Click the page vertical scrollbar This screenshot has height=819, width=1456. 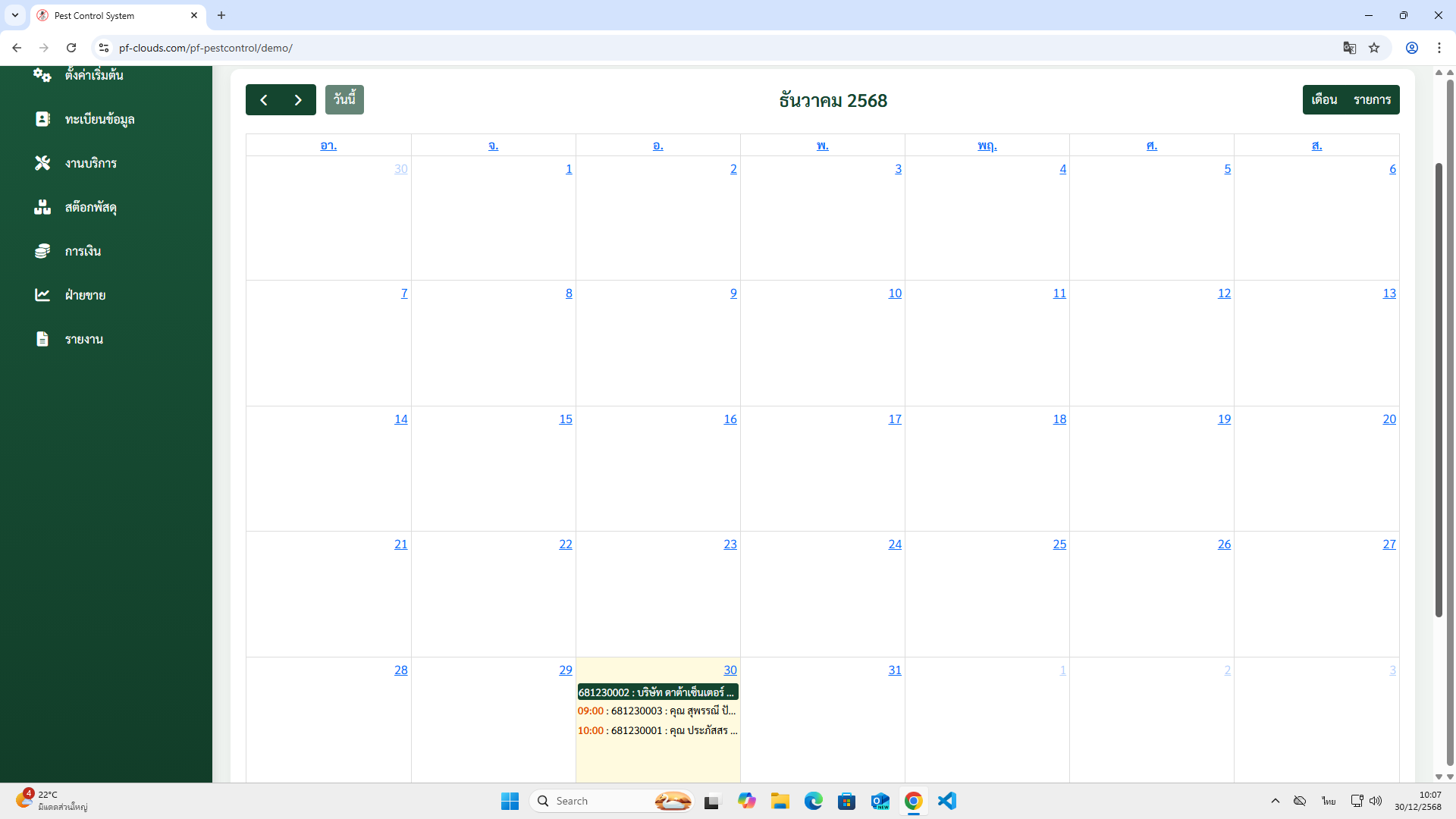point(1439,391)
